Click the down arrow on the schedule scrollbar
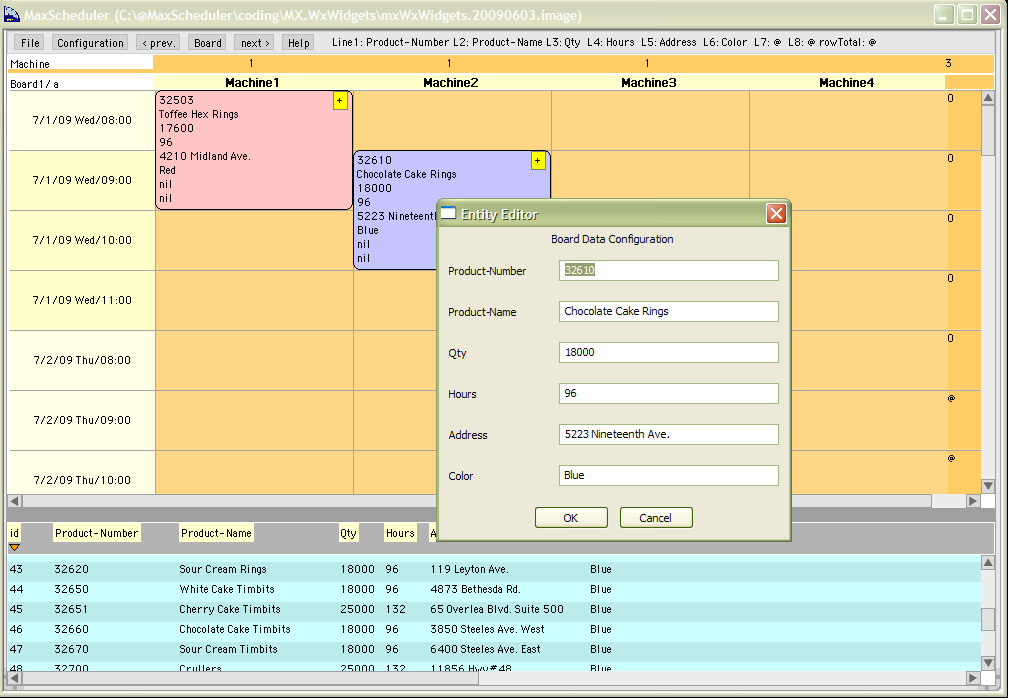This screenshot has width=1012, height=700. coord(988,486)
